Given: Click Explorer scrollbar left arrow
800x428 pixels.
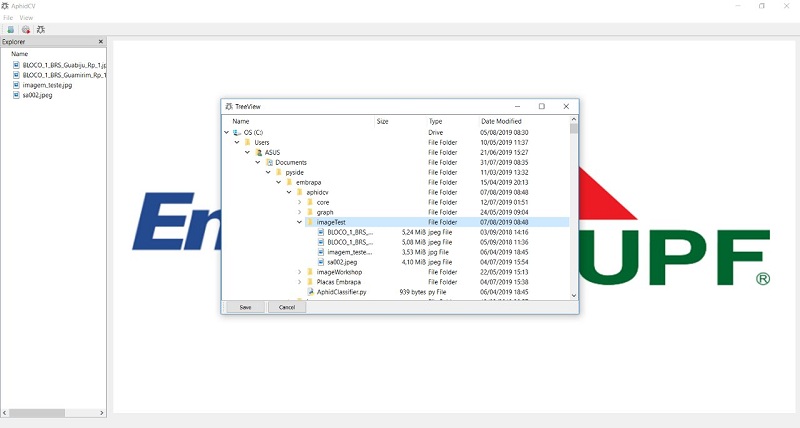Looking at the screenshot, I should (5, 413).
